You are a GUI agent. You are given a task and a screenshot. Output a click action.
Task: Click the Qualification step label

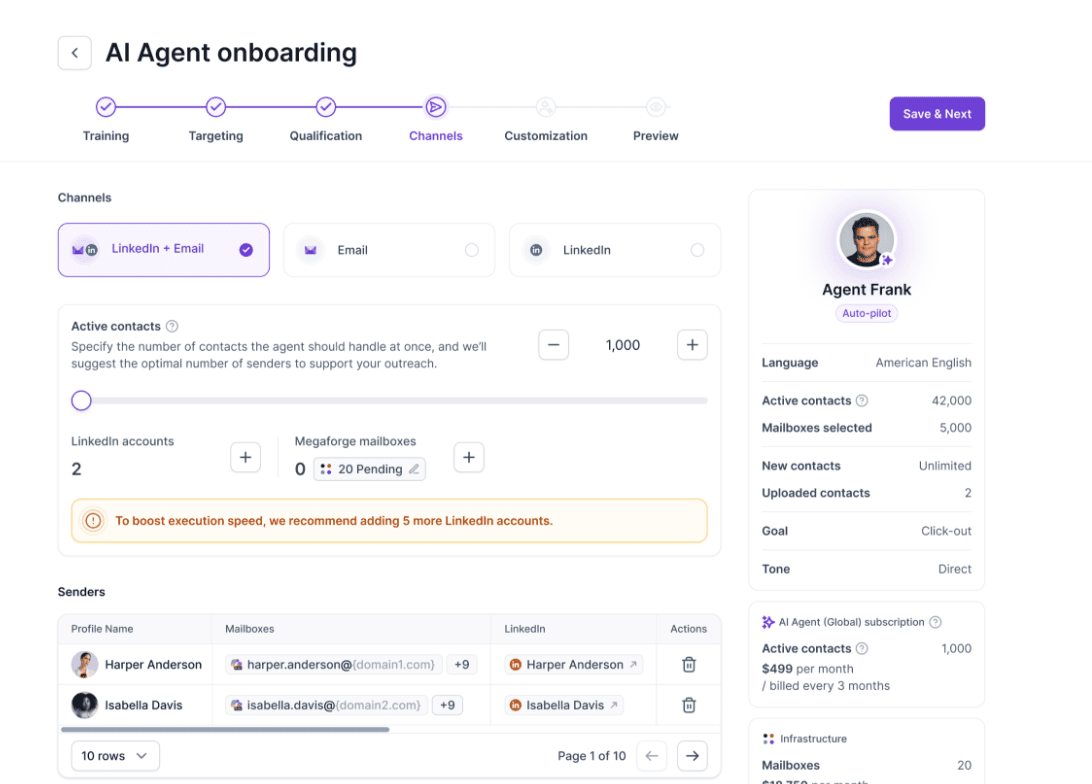tap(326, 136)
